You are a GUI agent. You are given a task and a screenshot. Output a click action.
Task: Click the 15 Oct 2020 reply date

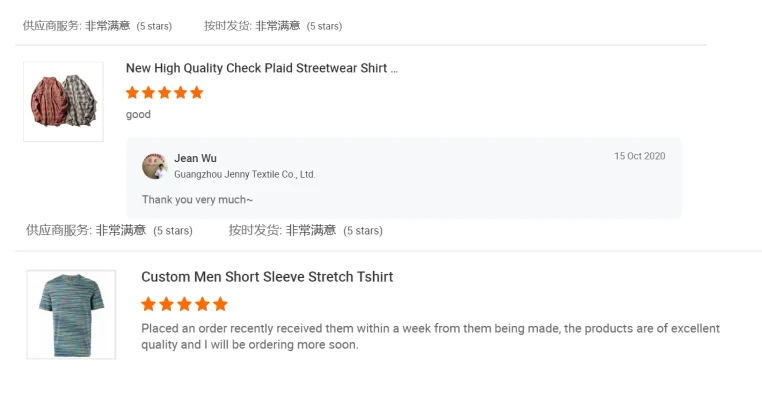tap(639, 156)
